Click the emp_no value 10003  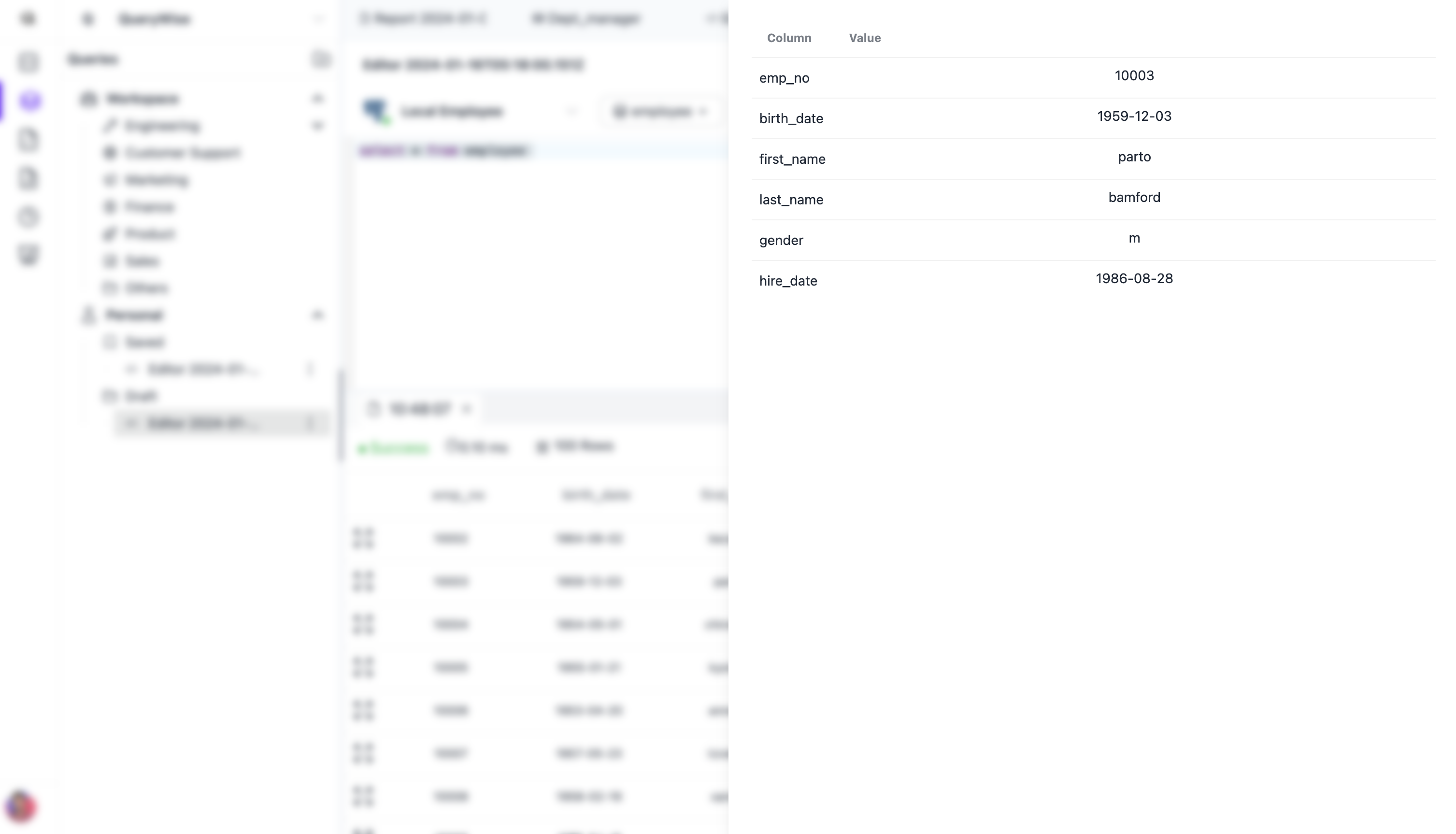(x=1134, y=75)
